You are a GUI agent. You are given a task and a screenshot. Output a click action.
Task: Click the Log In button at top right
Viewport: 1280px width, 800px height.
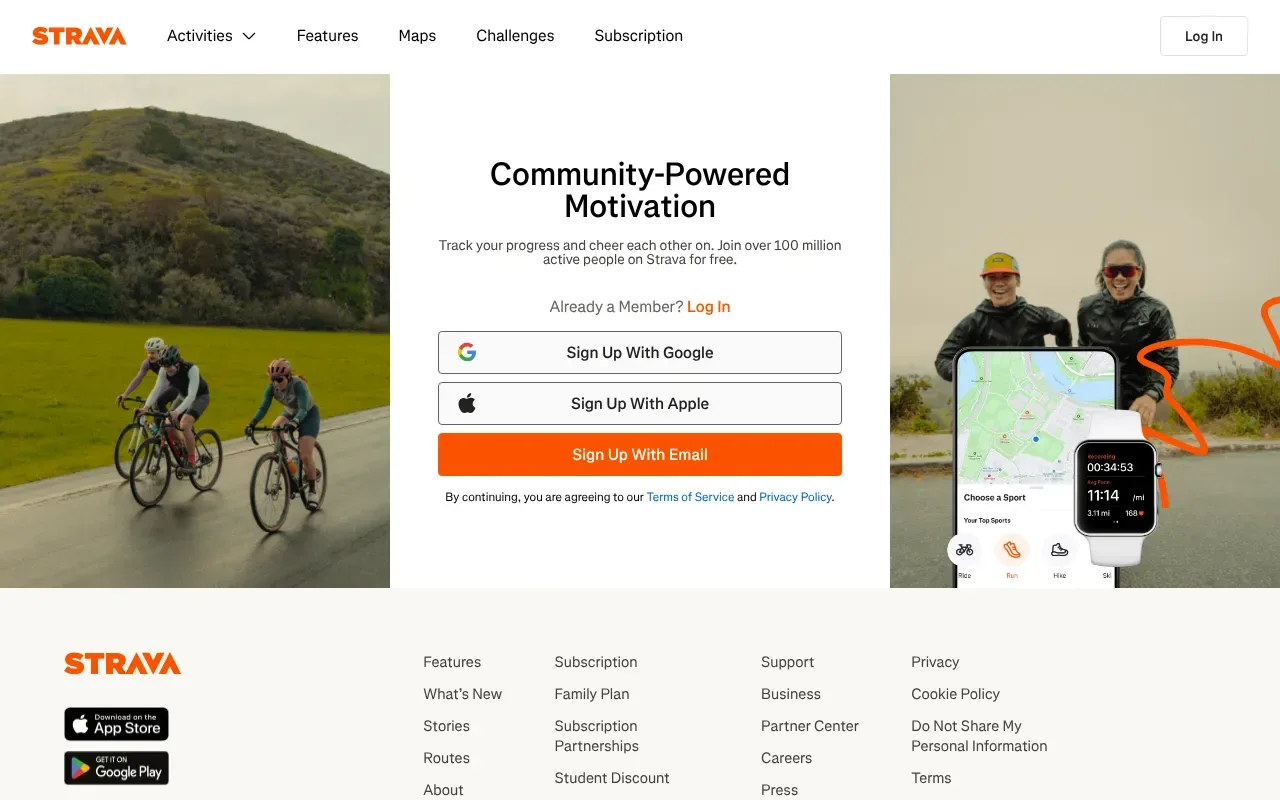[x=1203, y=36]
